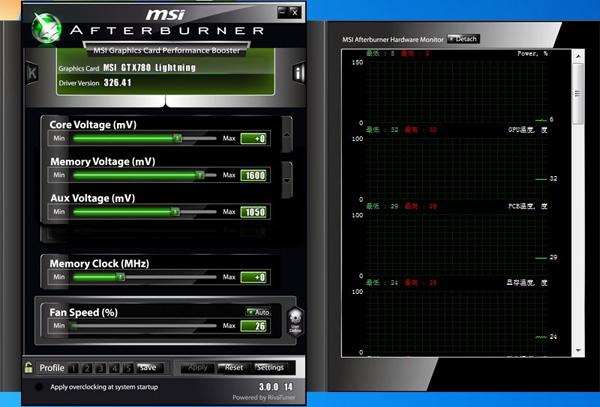Click Core Voltage Min label
600x407 pixels.
click(59, 138)
